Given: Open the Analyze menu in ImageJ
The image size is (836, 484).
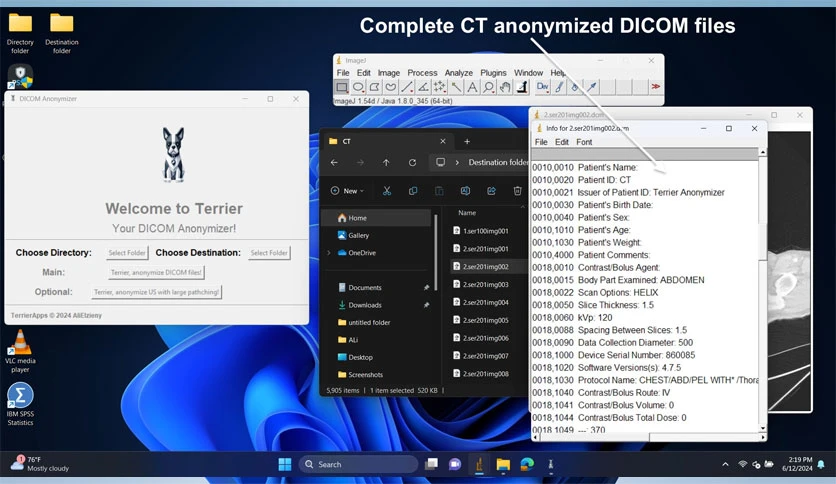Looking at the screenshot, I should [x=459, y=72].
